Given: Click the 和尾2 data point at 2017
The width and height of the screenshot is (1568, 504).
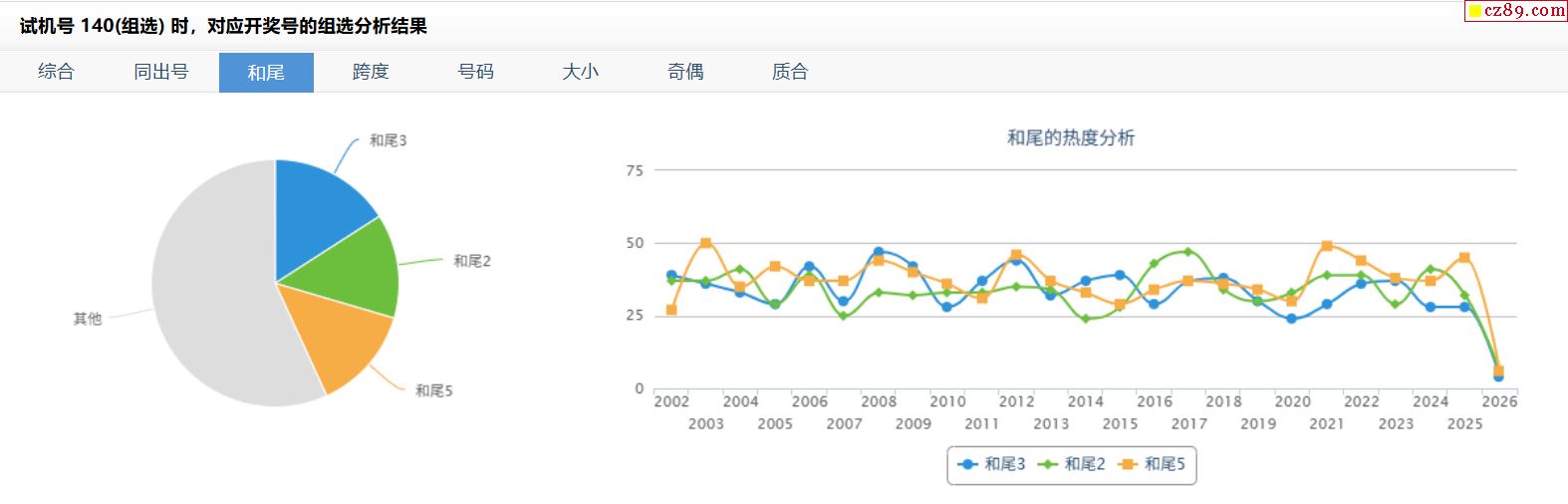Looking at the screenshot, I should 1188,252.
